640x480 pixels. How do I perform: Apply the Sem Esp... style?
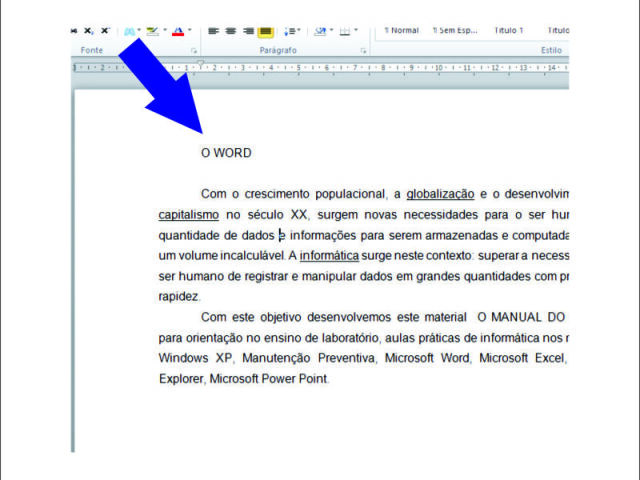455,31
